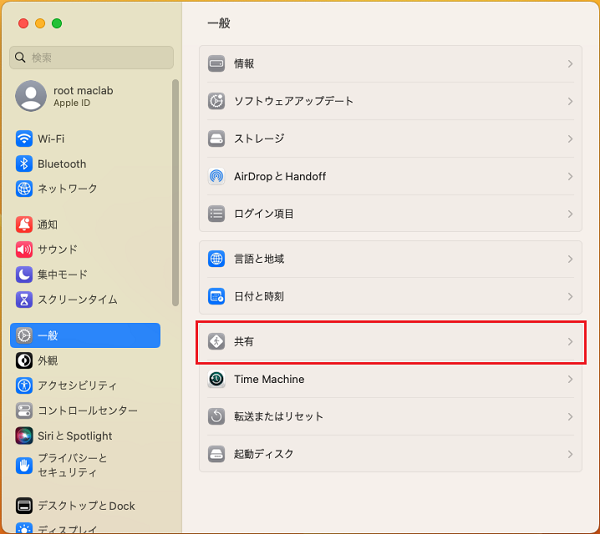The height and width of the screenshot is (534, 600).
Task: Click the ストレージ label text
Action: pyautogui.click(x=259, y=138)
